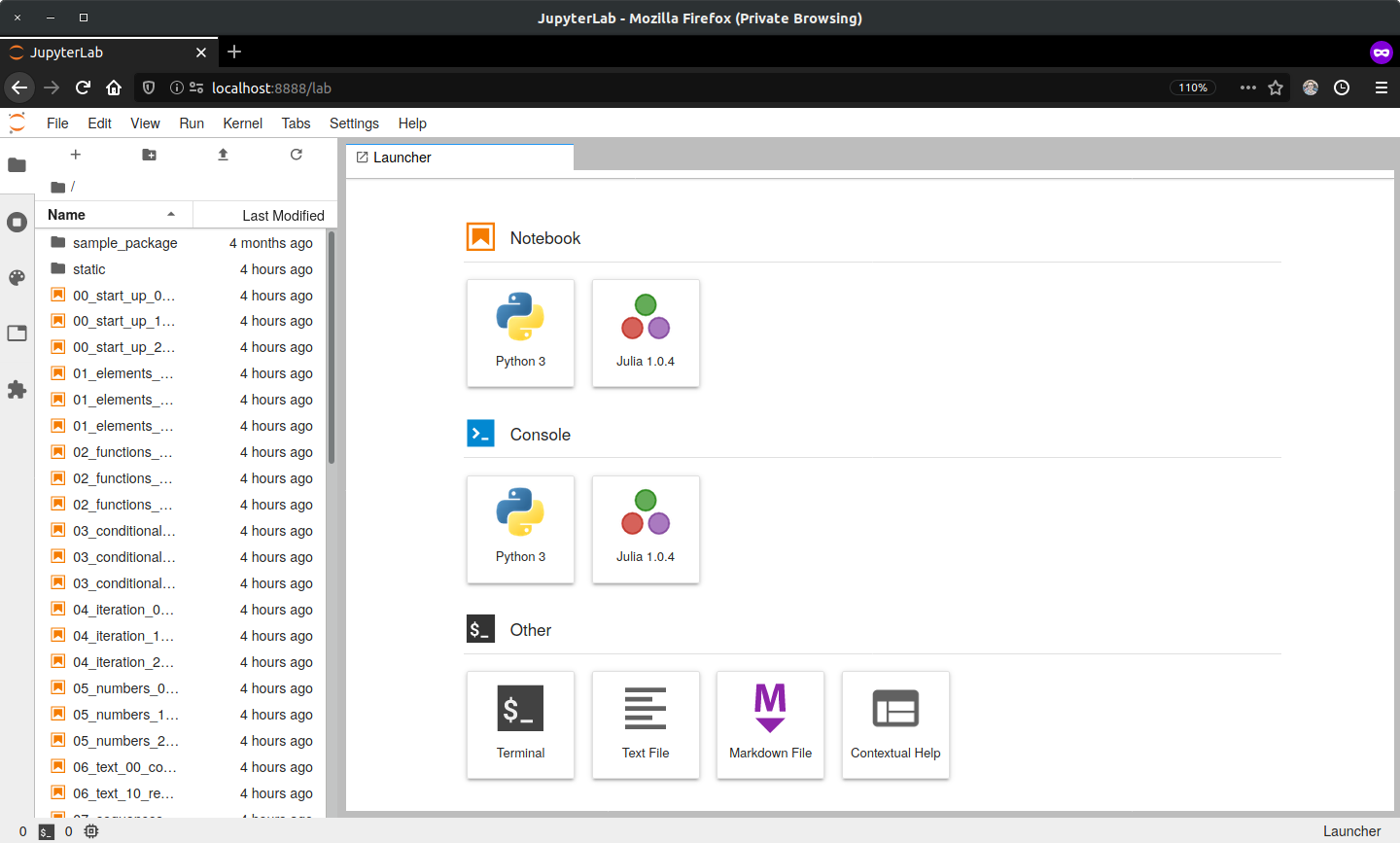Create a new folder in file browser

click(149, 155)
